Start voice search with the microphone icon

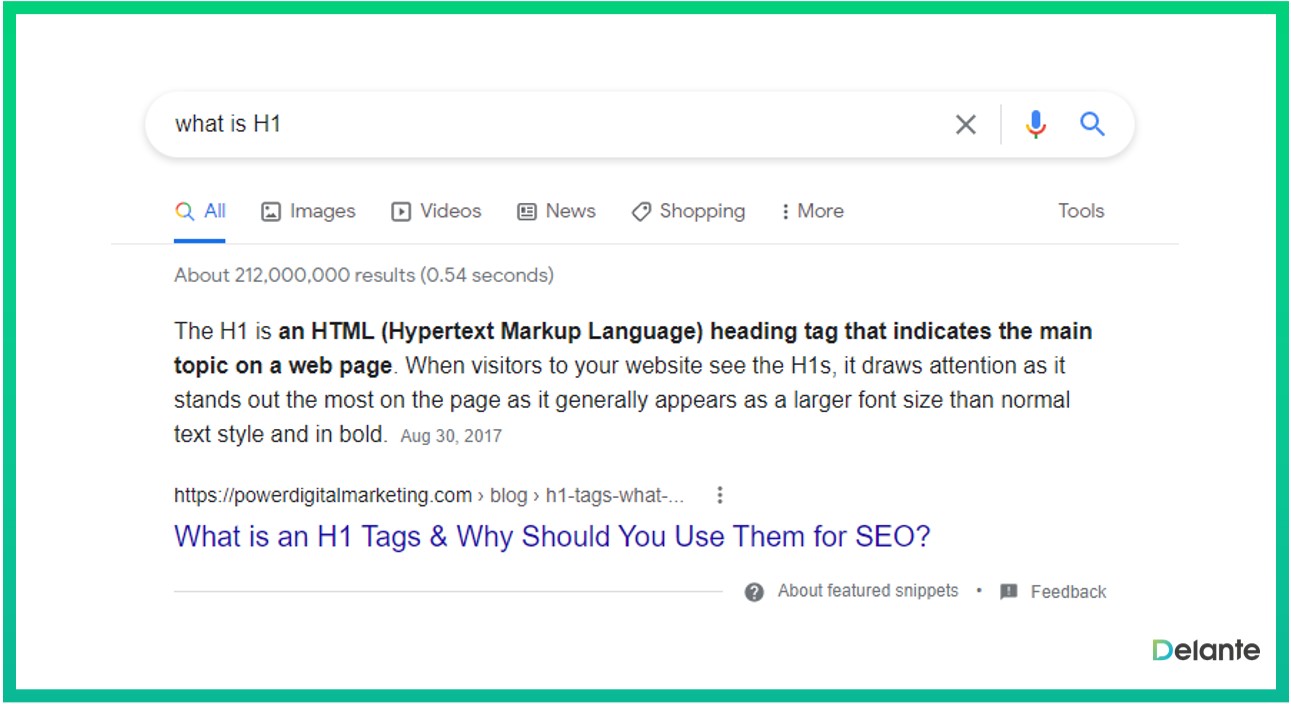tap(1035, 124)
